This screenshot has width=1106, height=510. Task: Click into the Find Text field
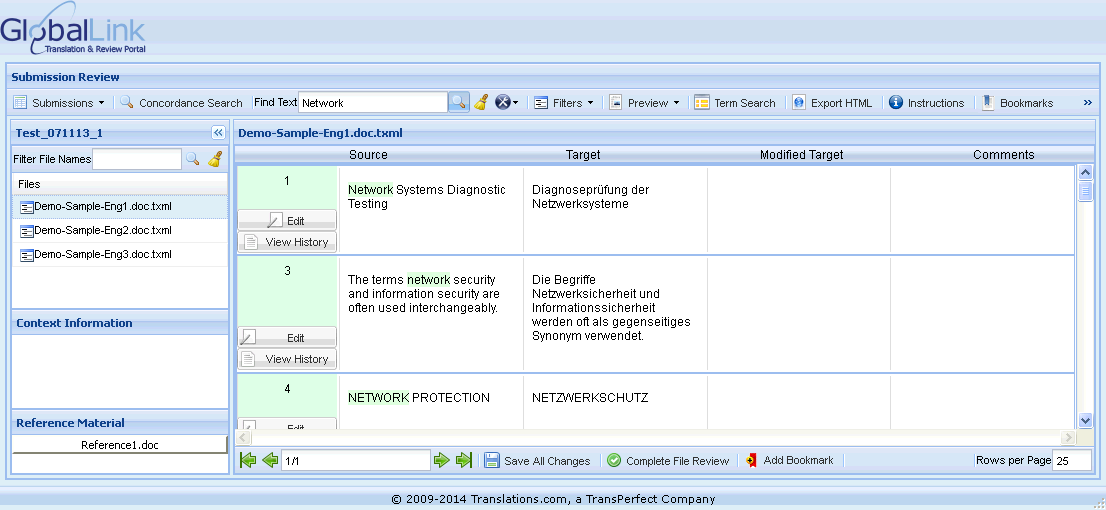(x=372, y=103)
